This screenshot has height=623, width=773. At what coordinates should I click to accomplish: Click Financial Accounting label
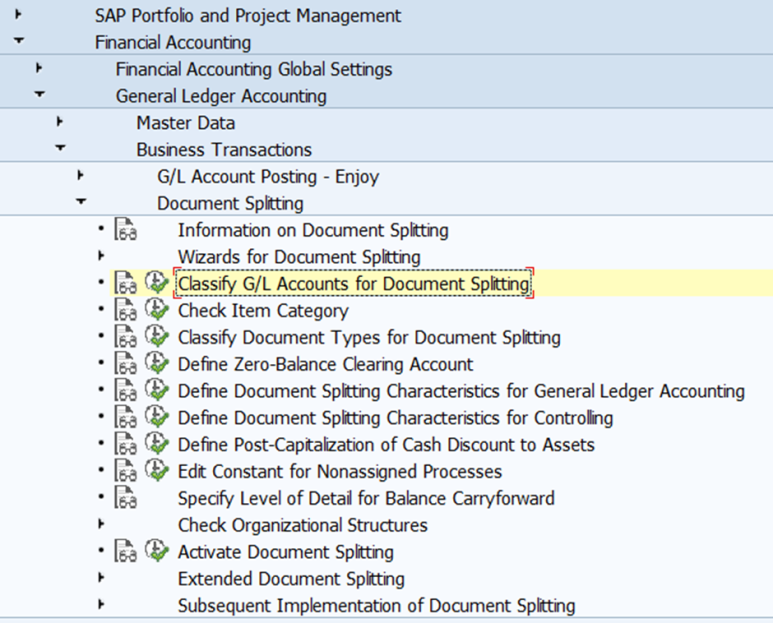pyautogui.click(x=173, y=42)
